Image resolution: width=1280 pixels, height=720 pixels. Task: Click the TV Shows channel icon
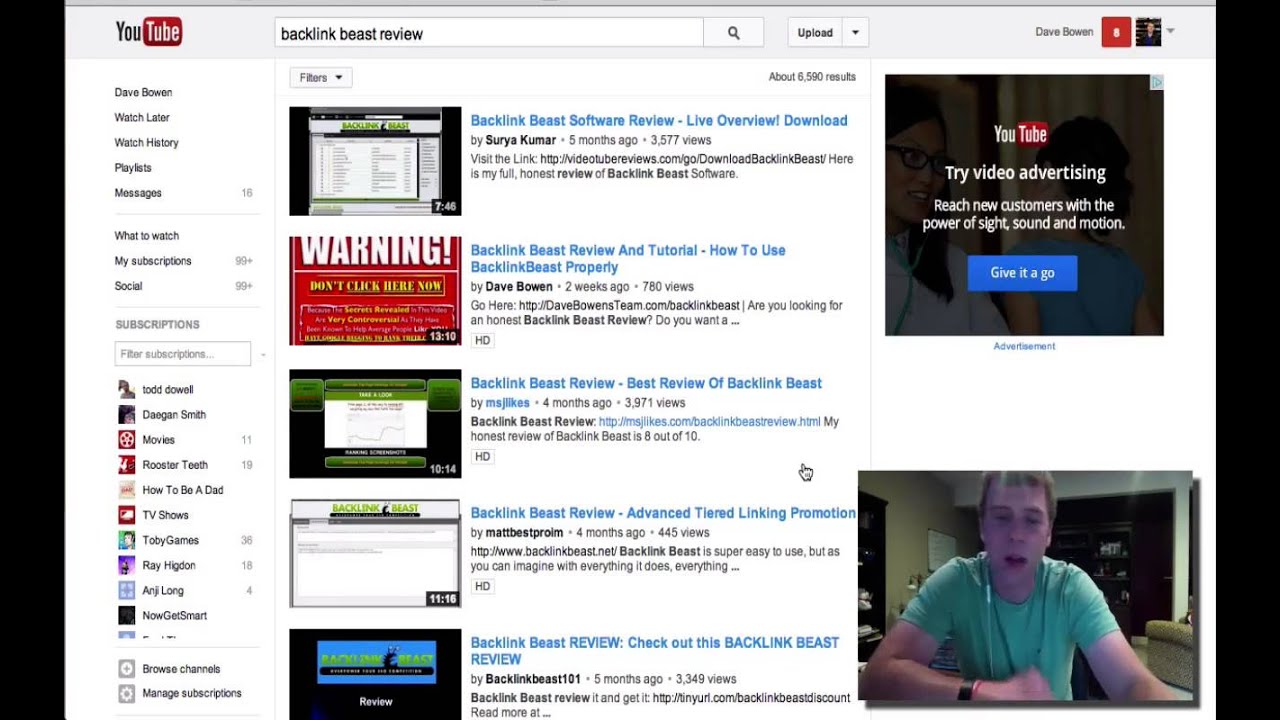(x=126, y=515)
